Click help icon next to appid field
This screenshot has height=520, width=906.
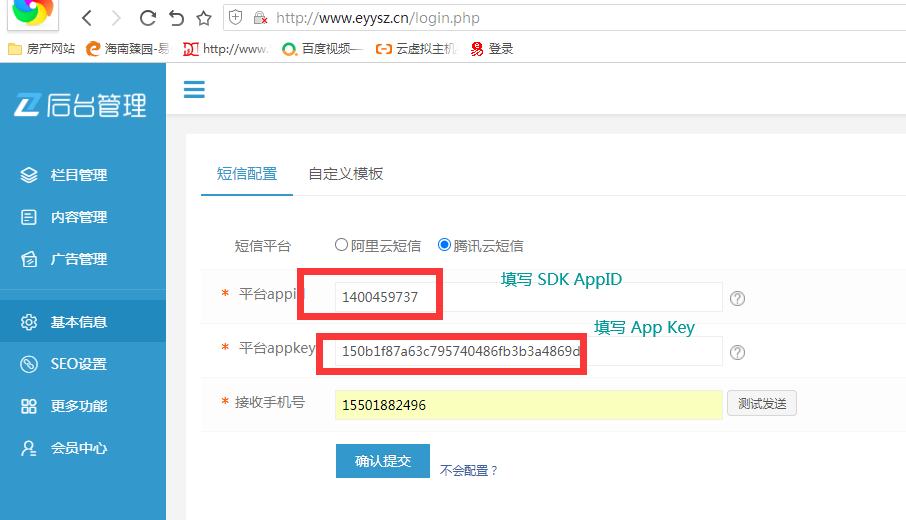(737, 298)
